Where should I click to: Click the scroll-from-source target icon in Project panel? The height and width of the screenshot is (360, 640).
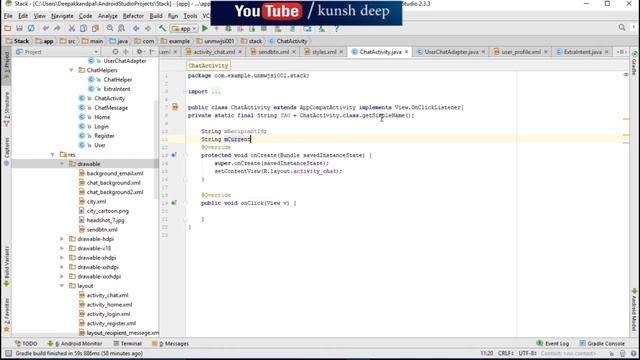coord(116,52)
